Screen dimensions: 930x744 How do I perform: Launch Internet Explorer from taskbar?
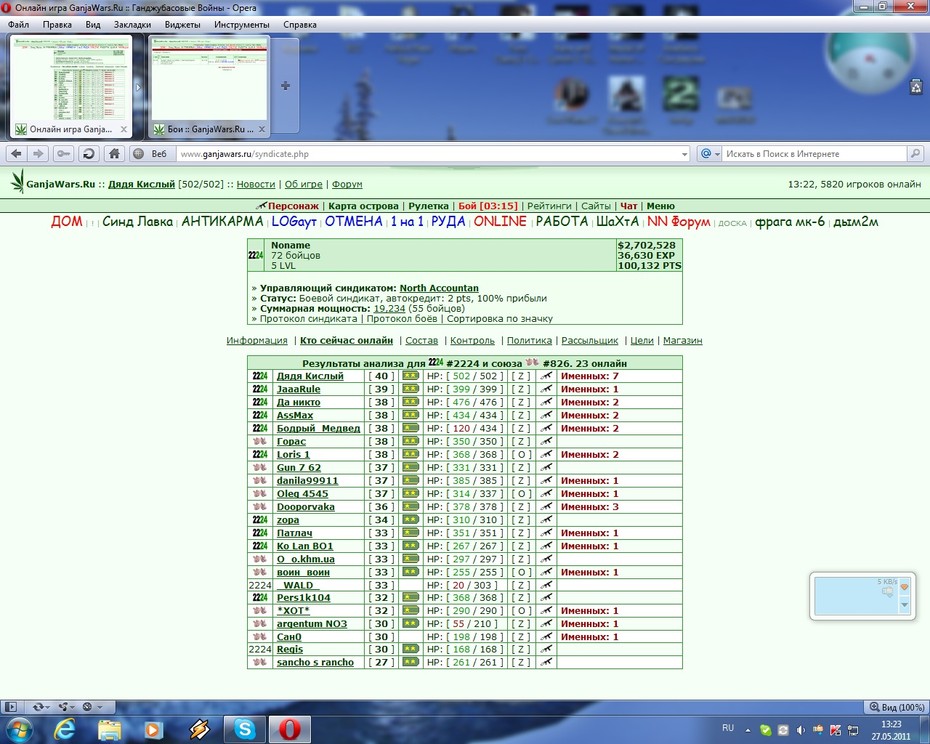point(64,730)
